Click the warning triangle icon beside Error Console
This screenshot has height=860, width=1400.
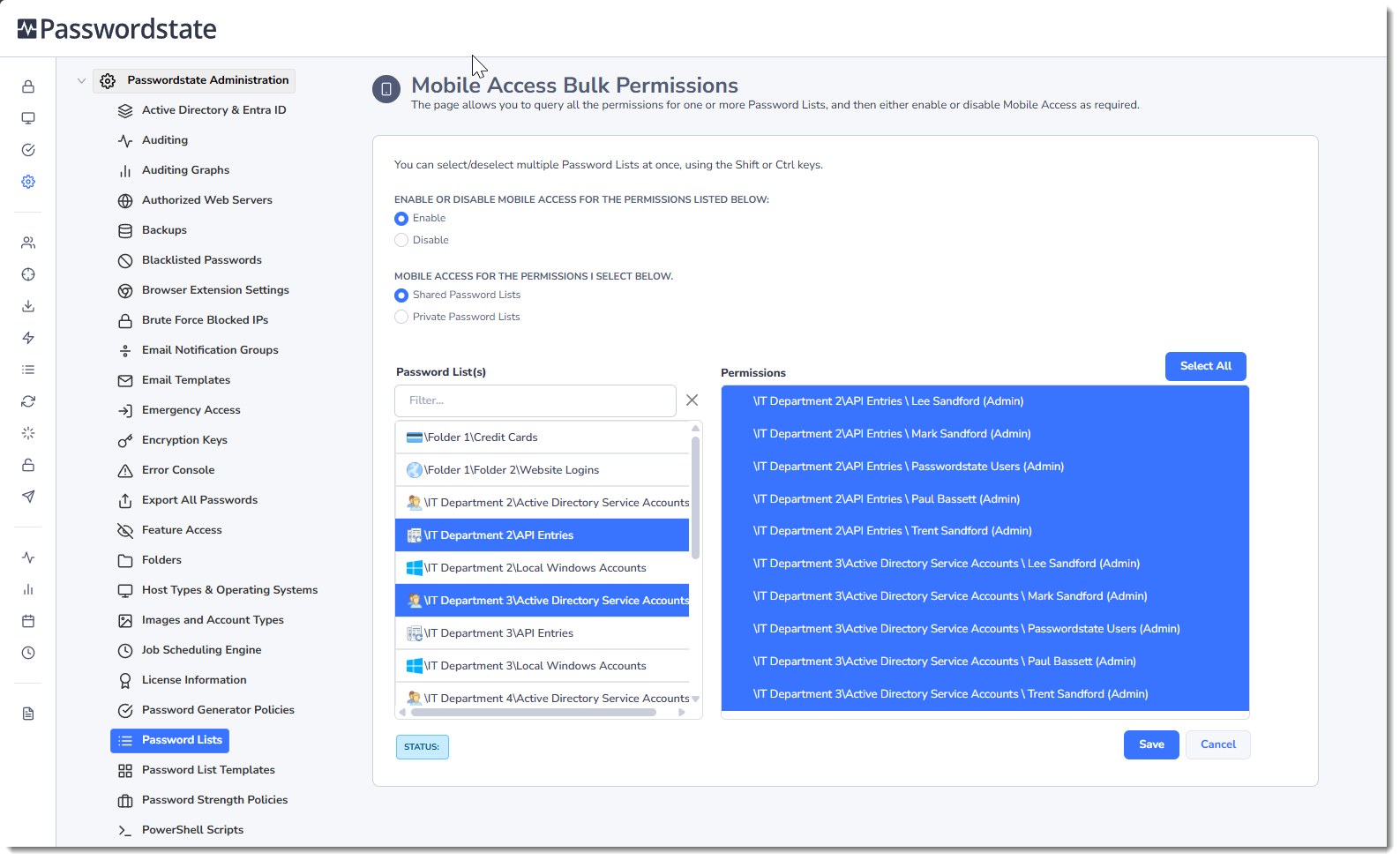(125, 471)
